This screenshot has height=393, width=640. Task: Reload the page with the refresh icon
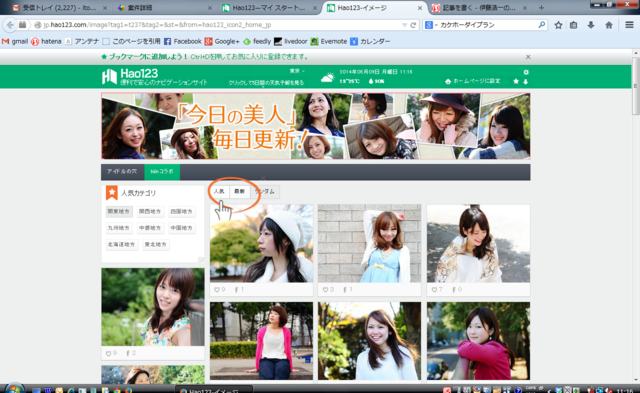click(413, 25)
